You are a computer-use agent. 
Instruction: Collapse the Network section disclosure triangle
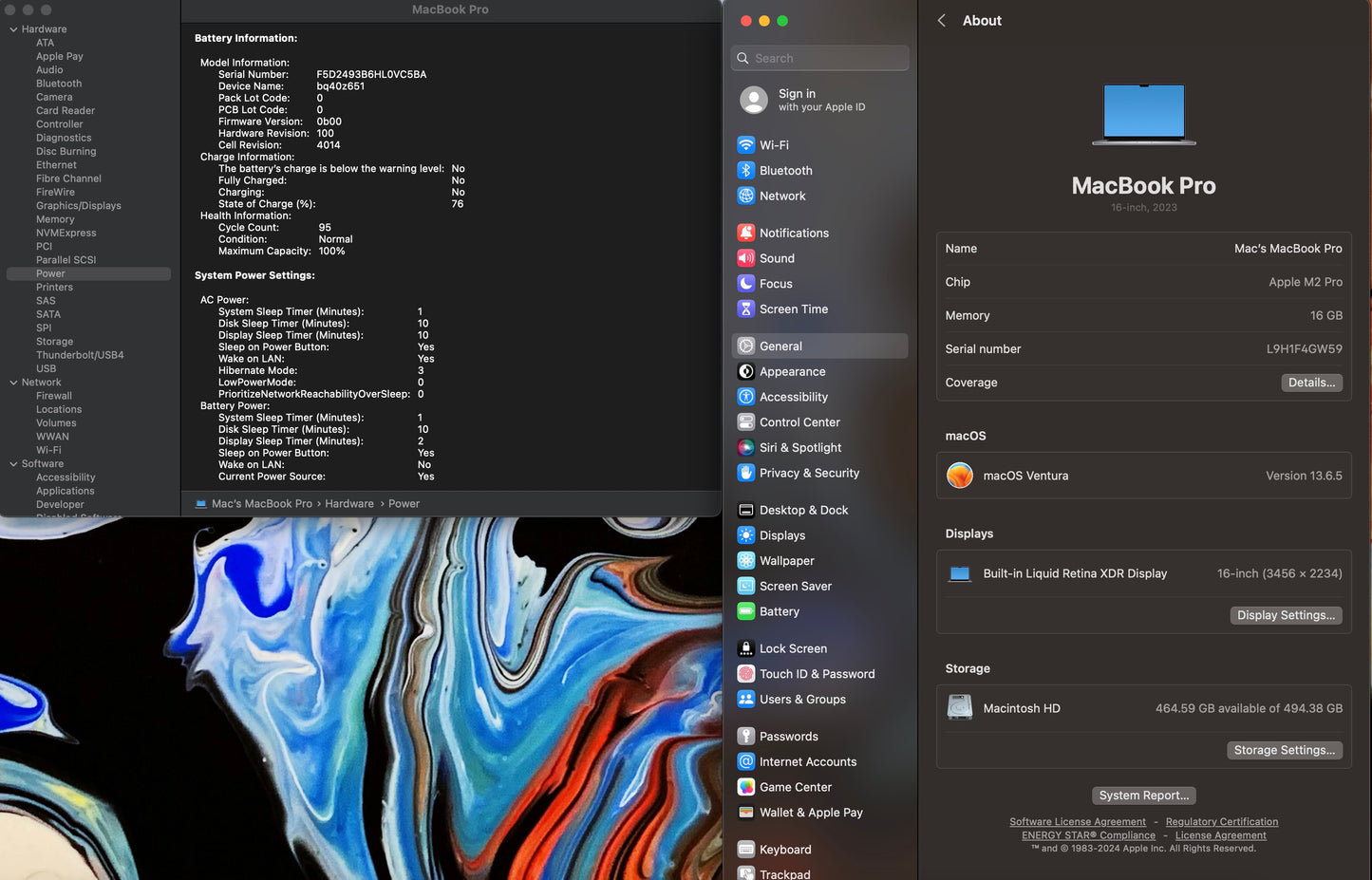tap(13, 383)
